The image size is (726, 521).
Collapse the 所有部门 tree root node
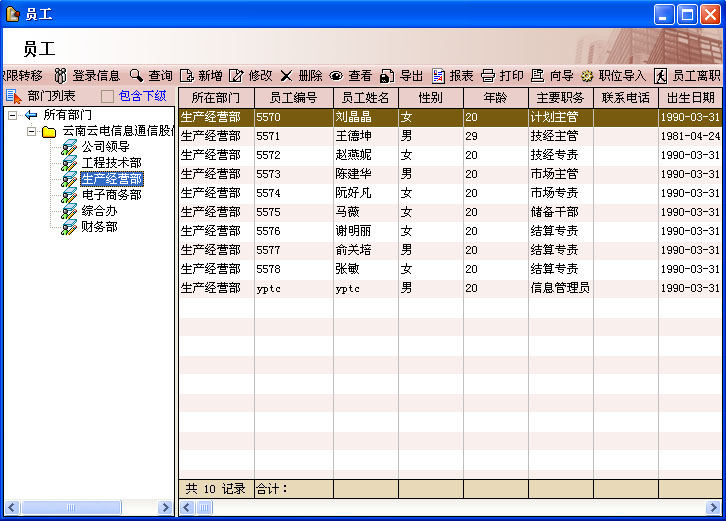[x=13, y=115]
